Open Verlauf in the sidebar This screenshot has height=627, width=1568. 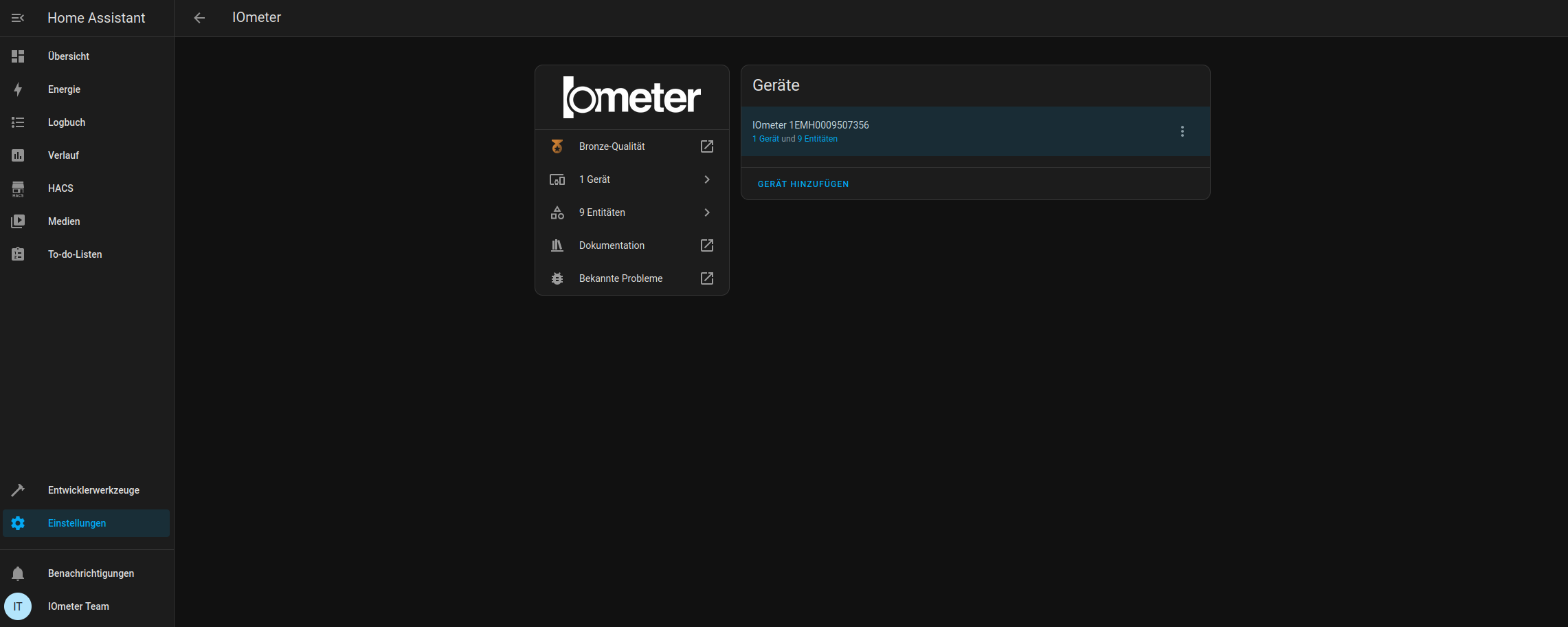click(87, 155)
